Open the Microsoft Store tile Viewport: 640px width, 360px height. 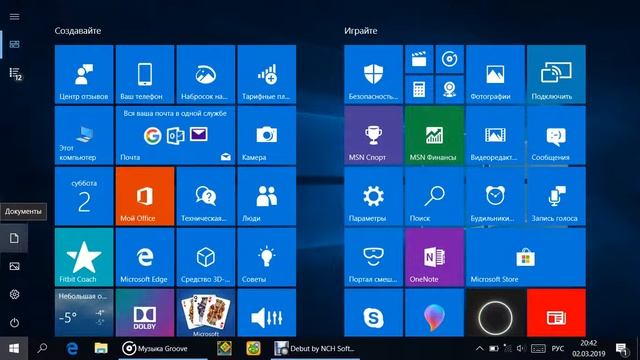526,257
